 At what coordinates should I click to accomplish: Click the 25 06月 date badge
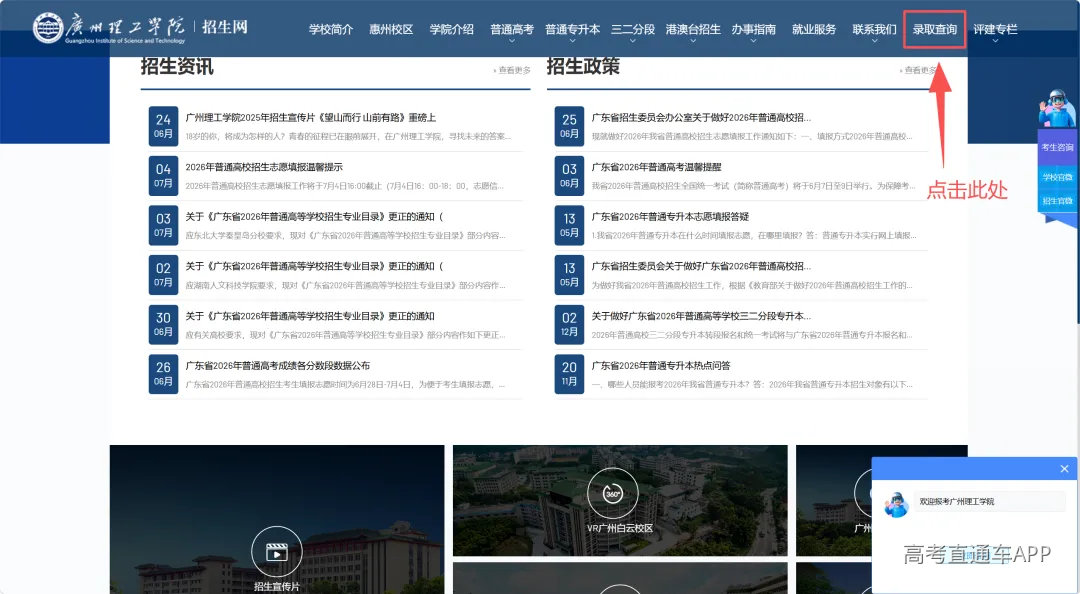point(569,126)
